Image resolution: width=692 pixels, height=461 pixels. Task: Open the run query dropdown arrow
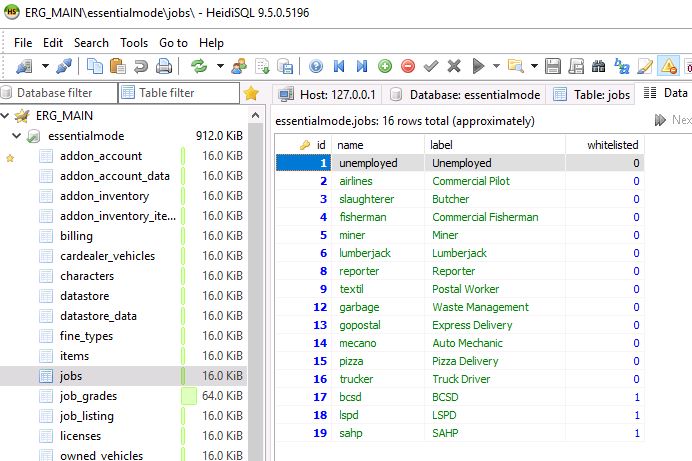[x=496, y=67]
